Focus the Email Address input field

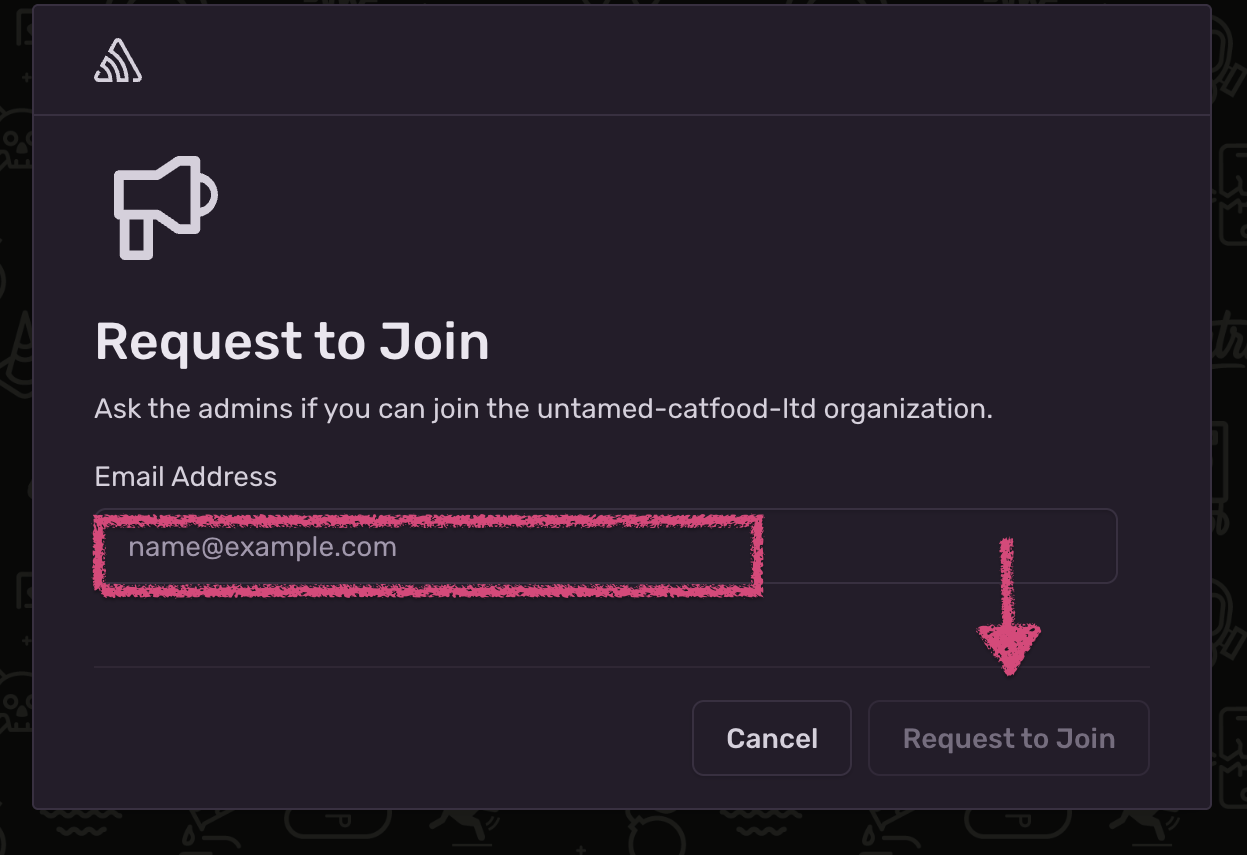coord(606,546)
